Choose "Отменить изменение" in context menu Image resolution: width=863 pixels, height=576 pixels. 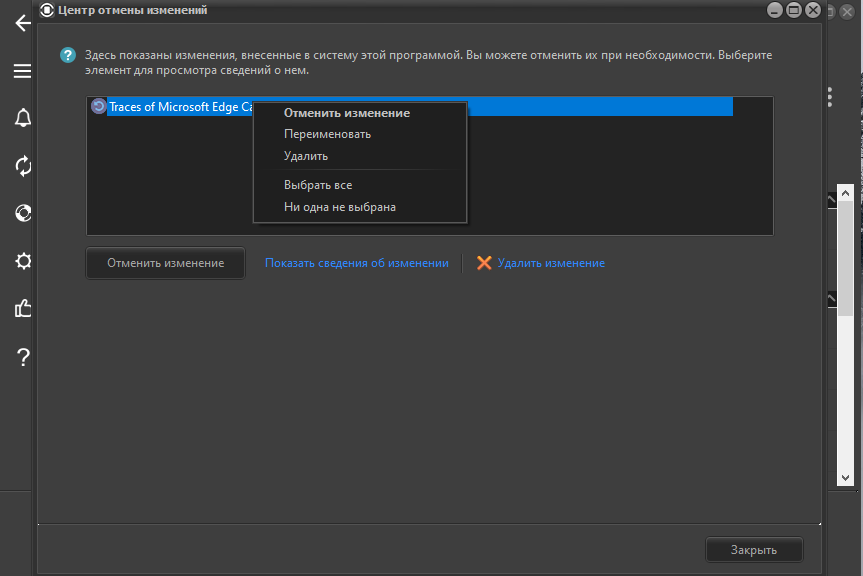coord(346,113)
